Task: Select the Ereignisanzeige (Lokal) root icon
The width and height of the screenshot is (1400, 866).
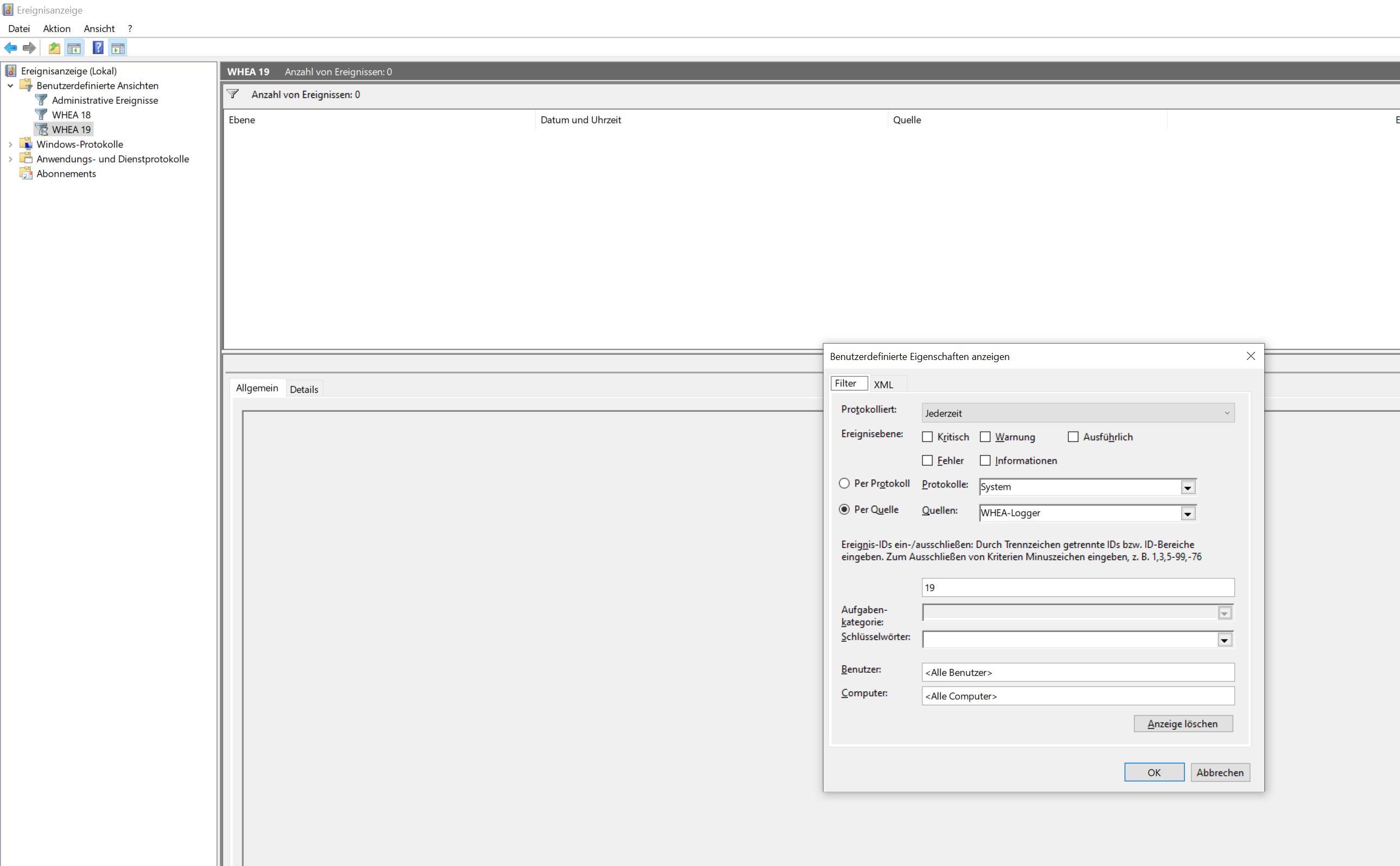Action: click(11, 71)
